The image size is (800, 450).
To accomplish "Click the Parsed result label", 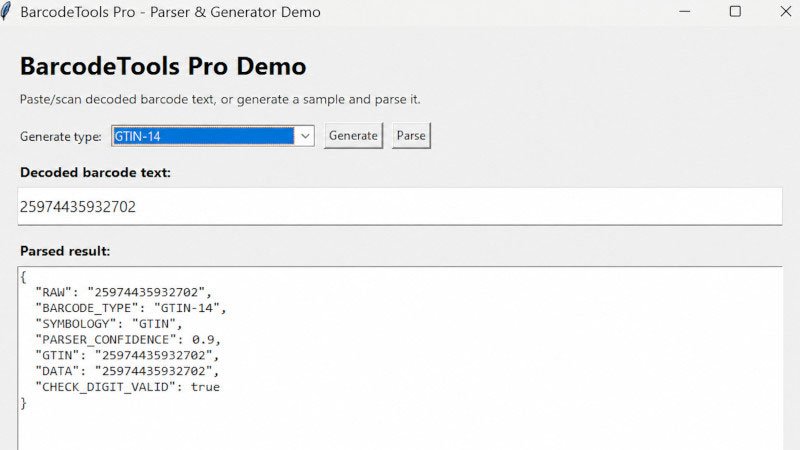I will coord(65,251).
